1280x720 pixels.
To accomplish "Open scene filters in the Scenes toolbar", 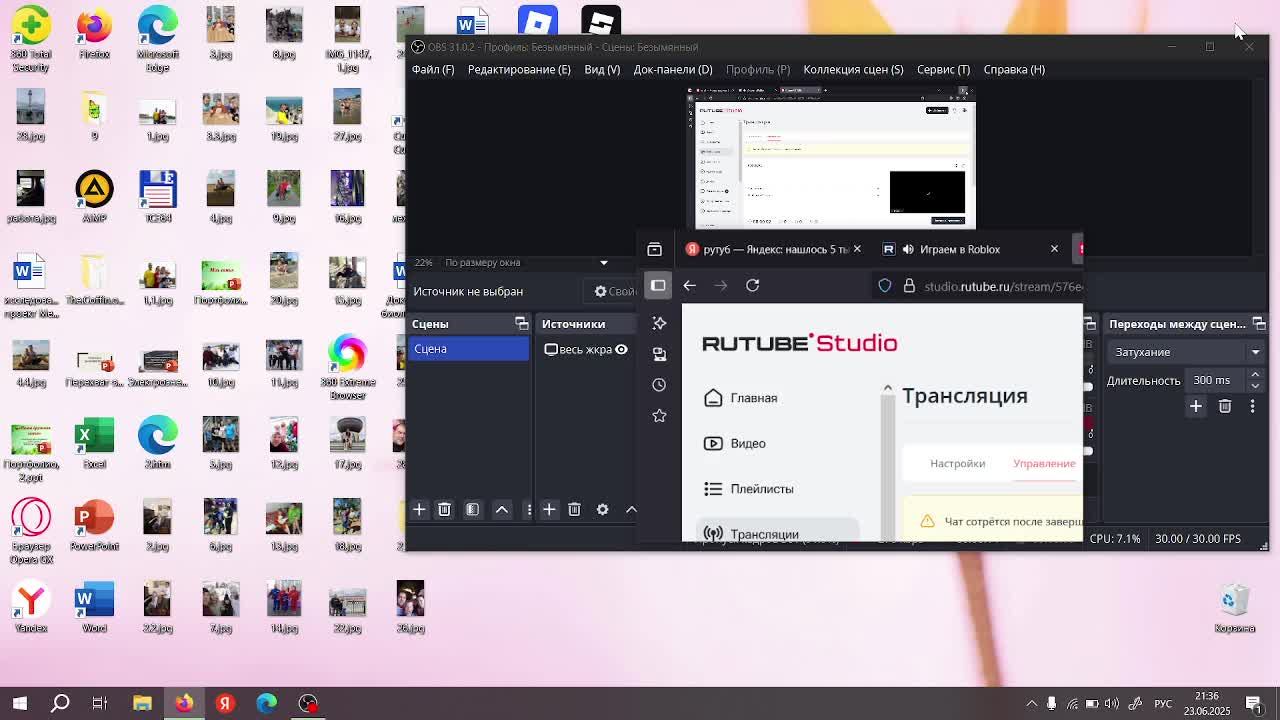I will 473,510.
